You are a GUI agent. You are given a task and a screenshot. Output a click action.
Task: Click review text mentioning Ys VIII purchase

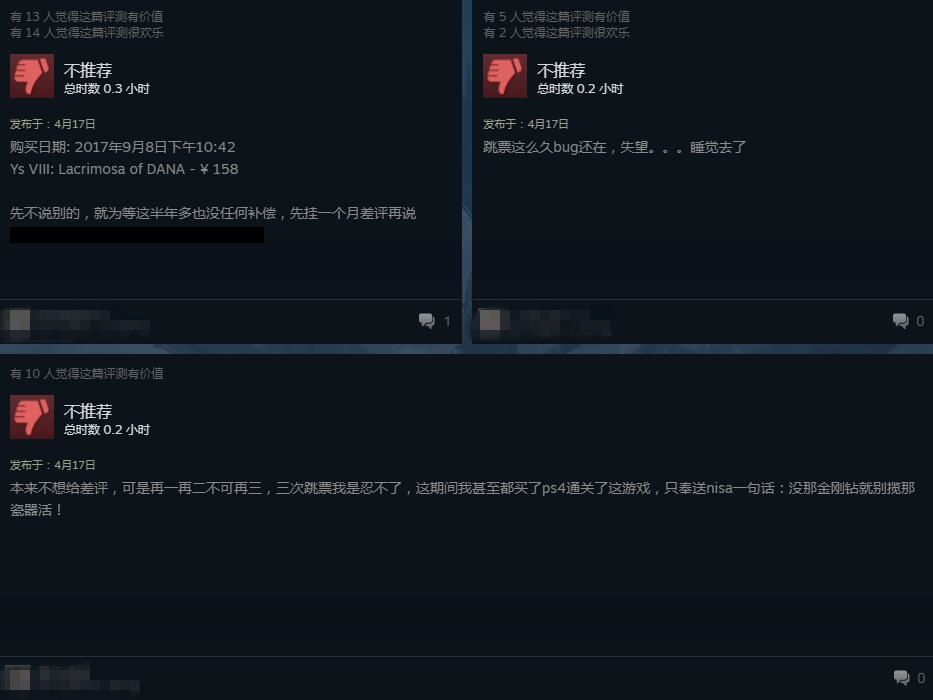[x=124, y=158]
